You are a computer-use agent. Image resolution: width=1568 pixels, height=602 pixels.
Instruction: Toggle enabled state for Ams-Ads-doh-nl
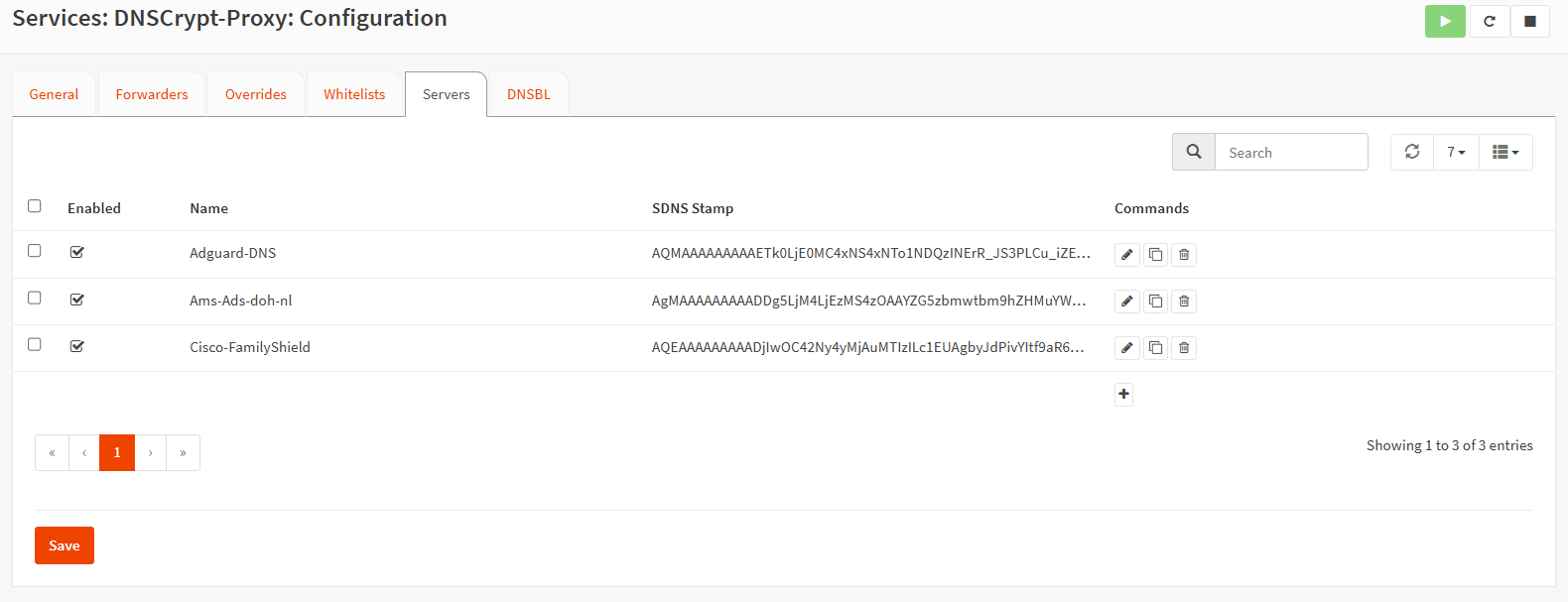[77, 300]
